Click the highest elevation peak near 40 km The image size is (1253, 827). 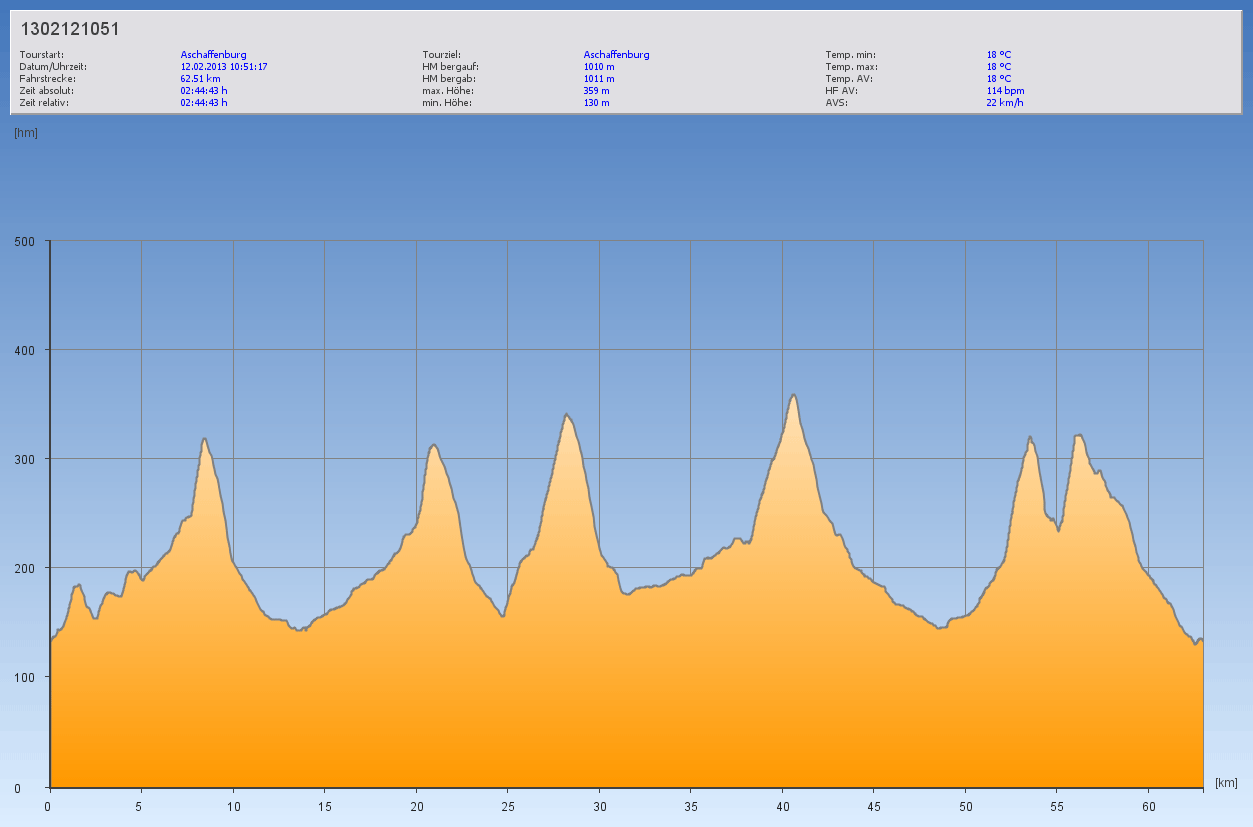click(793, 396)
